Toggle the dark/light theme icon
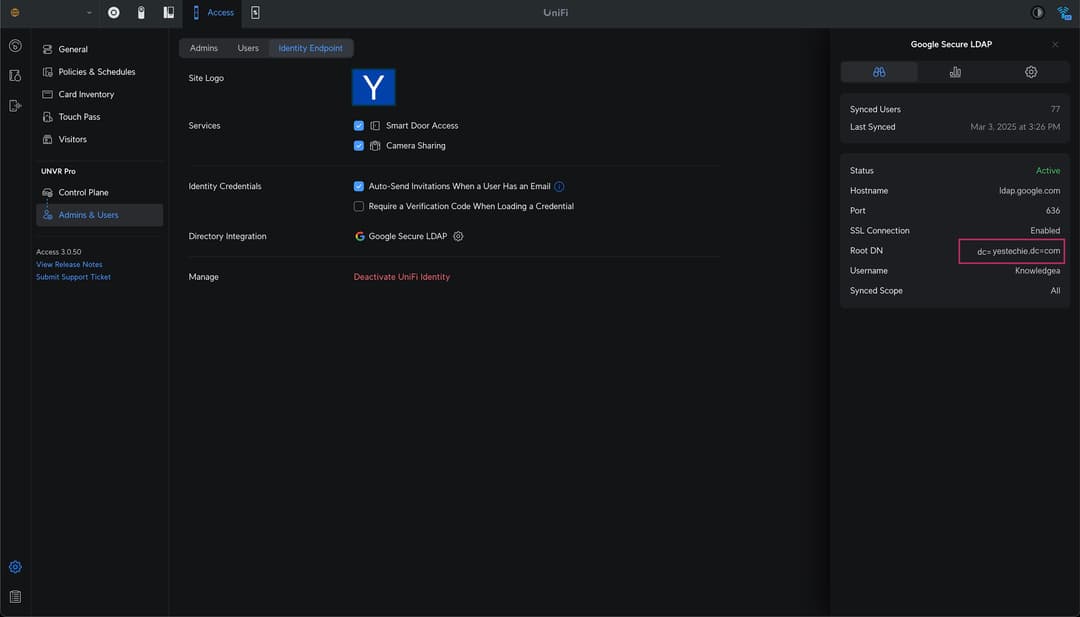1080x617 pixels. pos(1037,12)
